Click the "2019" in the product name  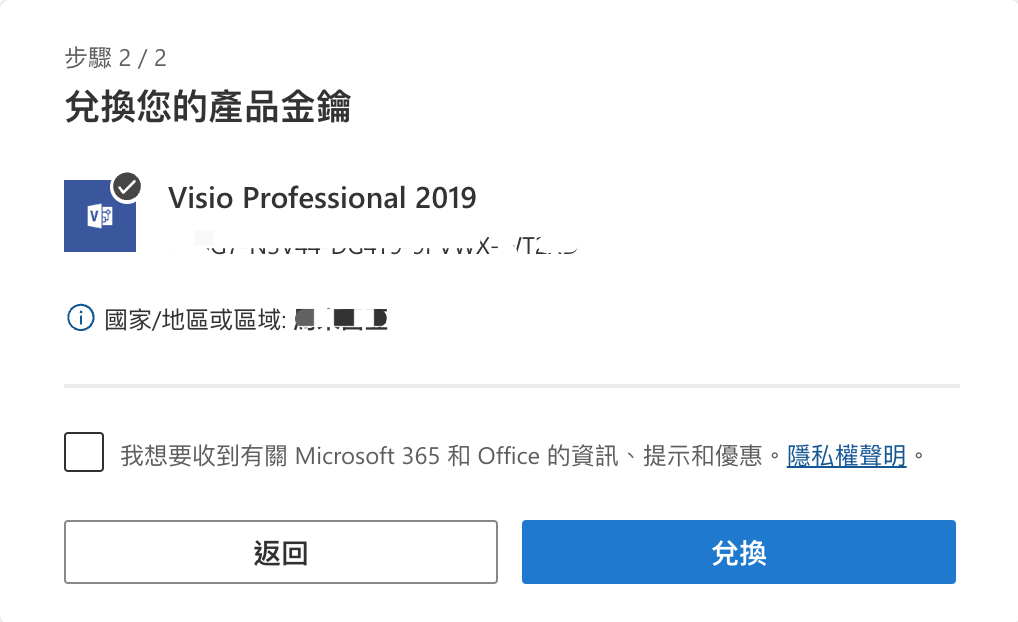[x=444, y=198]
